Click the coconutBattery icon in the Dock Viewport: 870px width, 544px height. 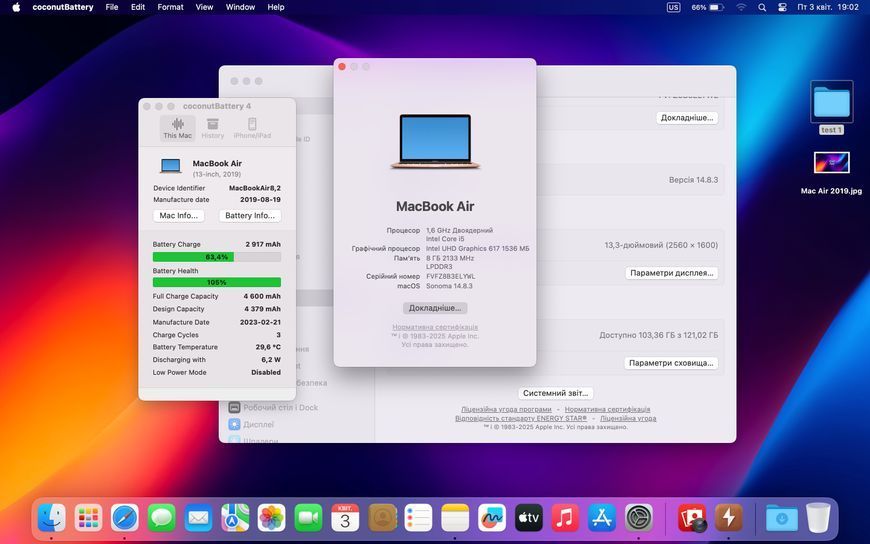pyautogui.click(x=729, y=518)
